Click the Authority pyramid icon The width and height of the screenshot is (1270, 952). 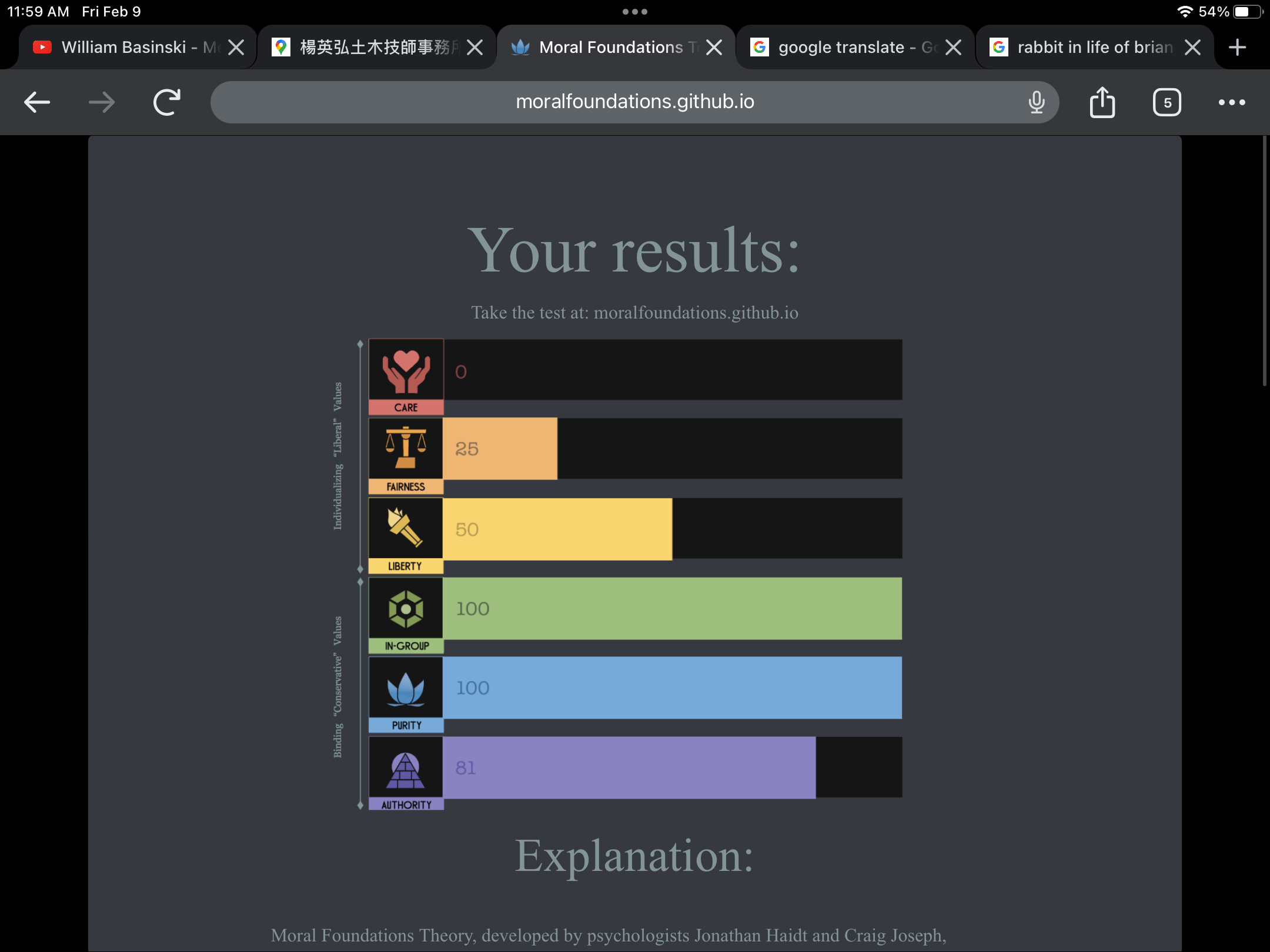[x=406, y=769]
